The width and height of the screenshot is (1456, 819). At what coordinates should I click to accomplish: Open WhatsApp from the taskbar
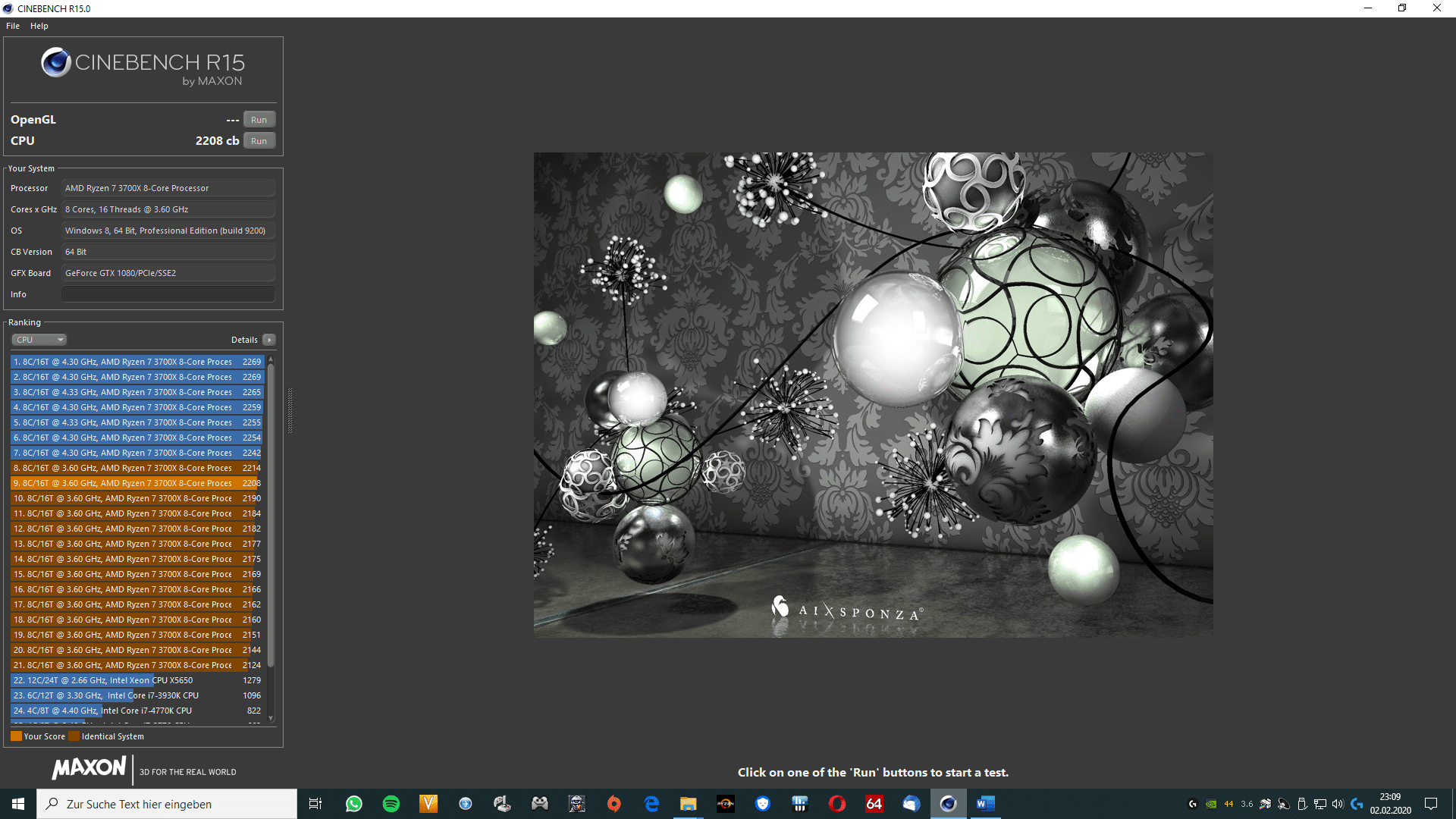coord(354,804)
